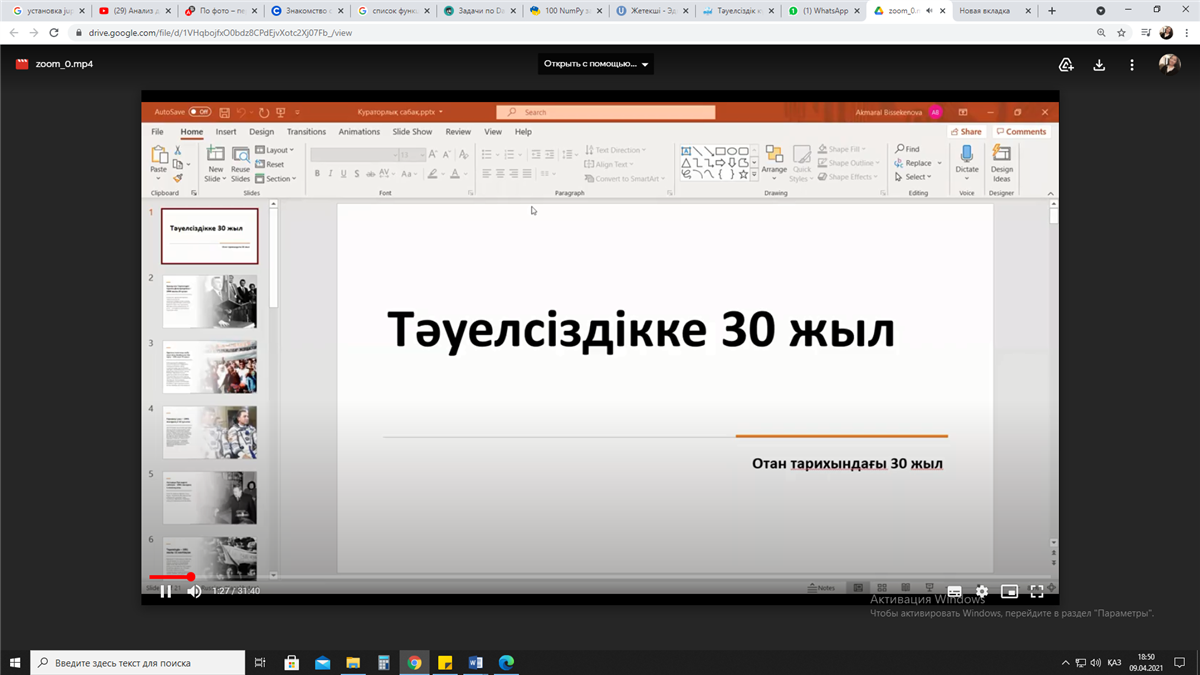The image size is (1200, 675).
Task: Toggle Underline text formatting
Action: tap(343, 174)
